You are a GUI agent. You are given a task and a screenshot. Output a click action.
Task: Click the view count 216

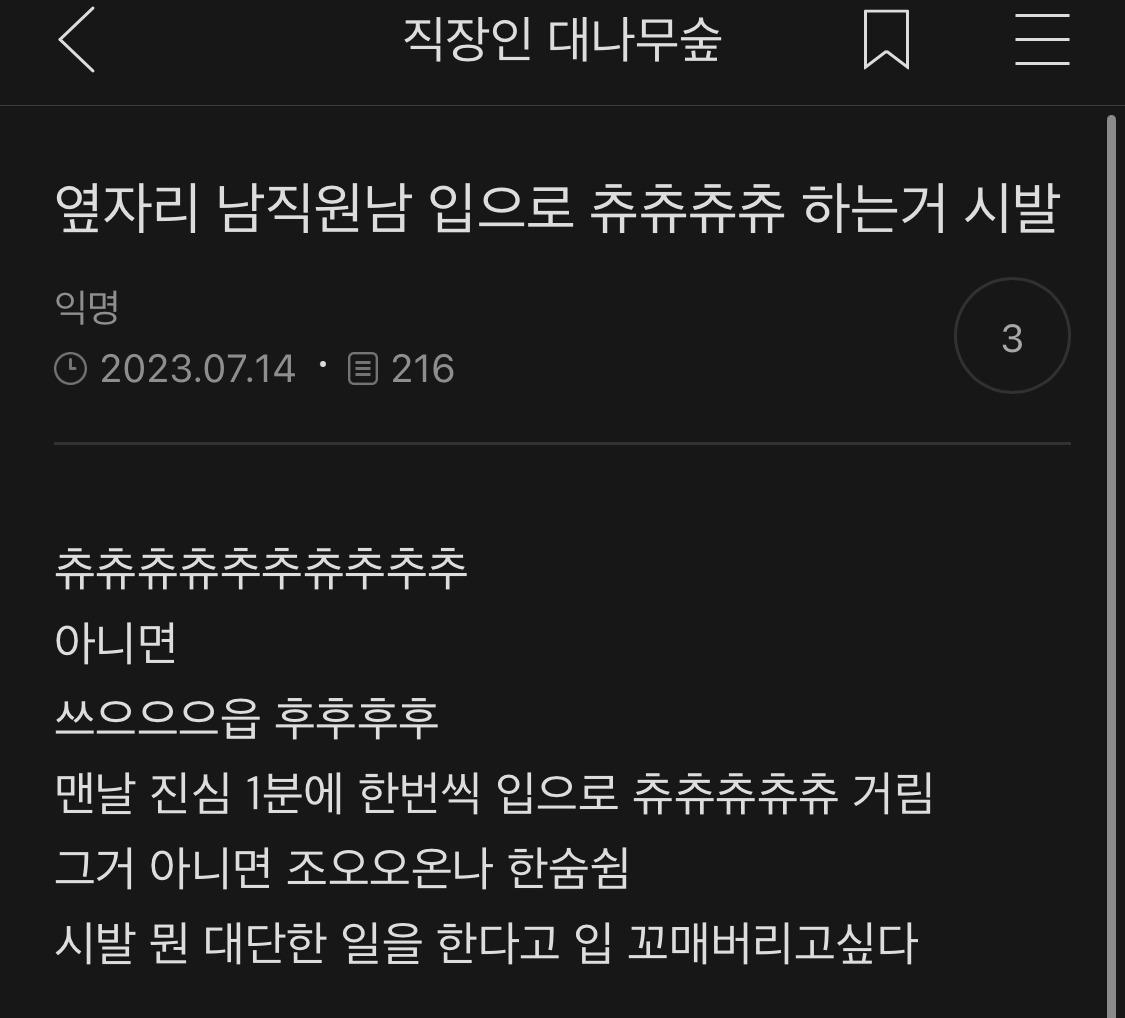(x=423, y=369)
